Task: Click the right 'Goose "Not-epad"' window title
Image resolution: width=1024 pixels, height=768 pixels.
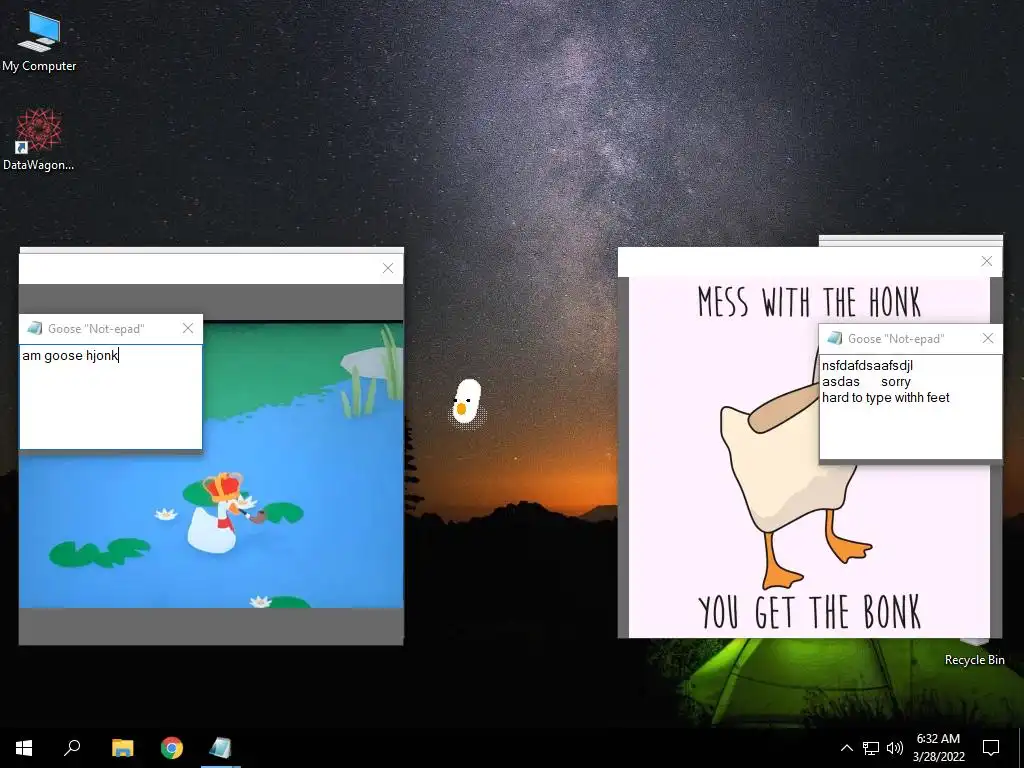Action: coord(896,338)
